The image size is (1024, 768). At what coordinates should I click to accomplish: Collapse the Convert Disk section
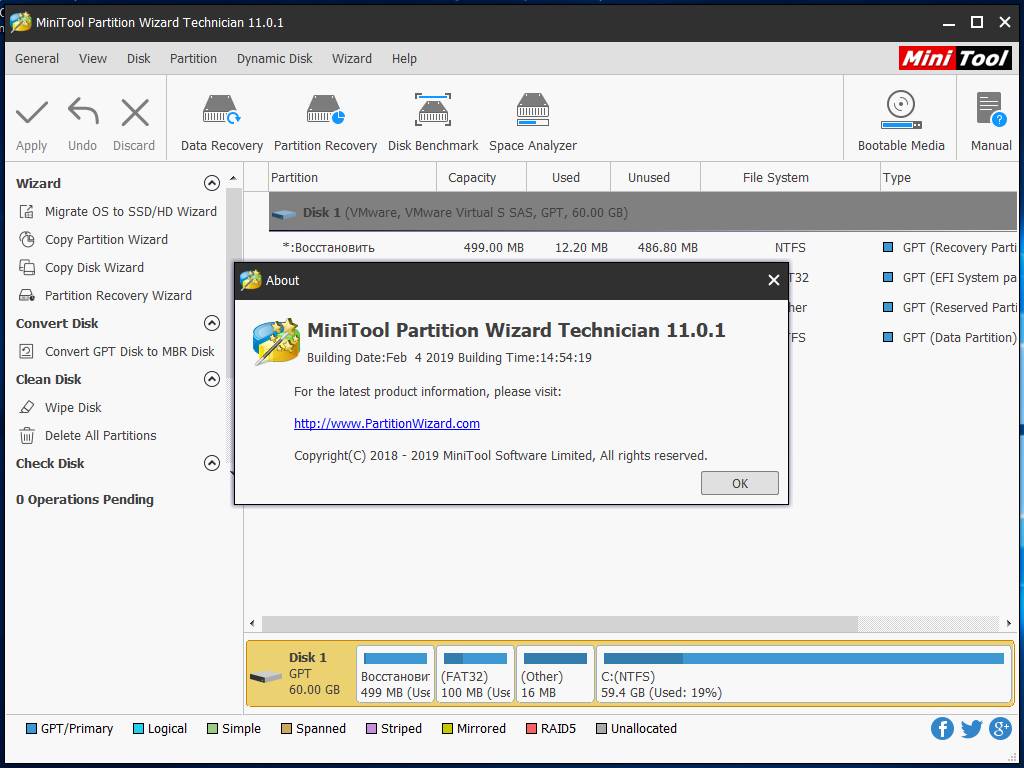coord(211,323)
